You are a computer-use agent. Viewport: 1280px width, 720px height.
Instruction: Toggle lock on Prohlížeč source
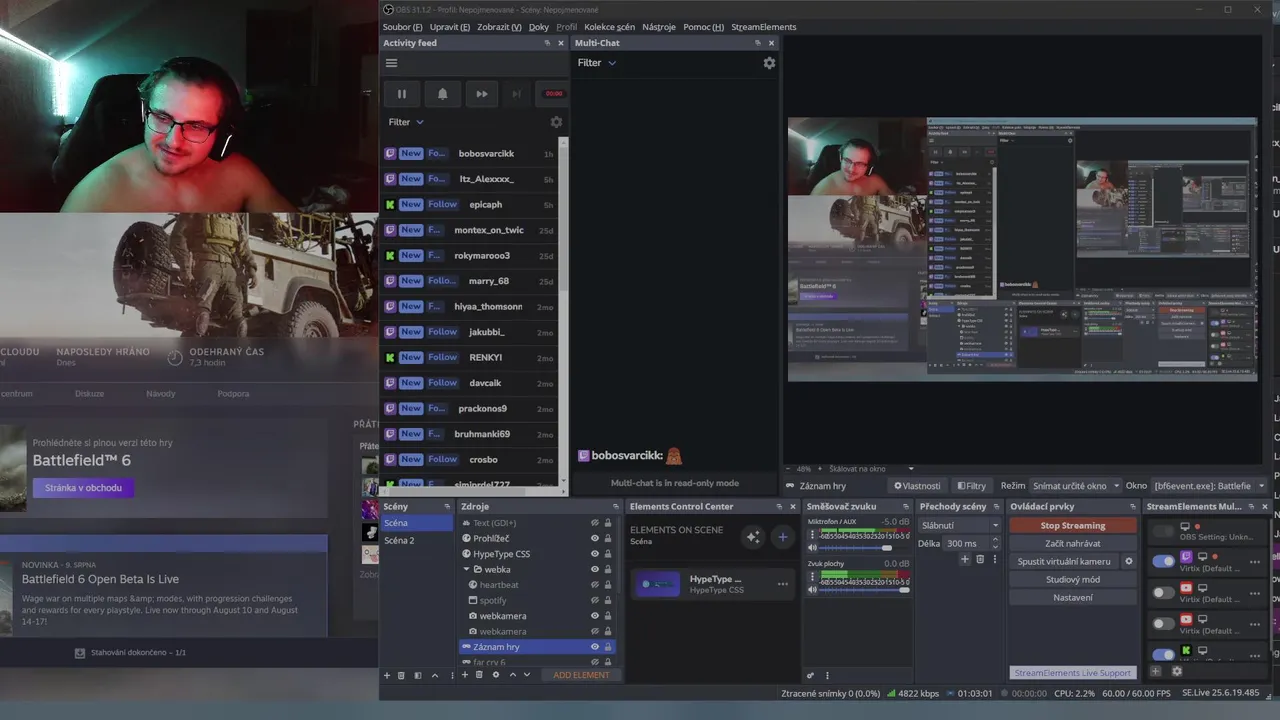tap(607, 538)
